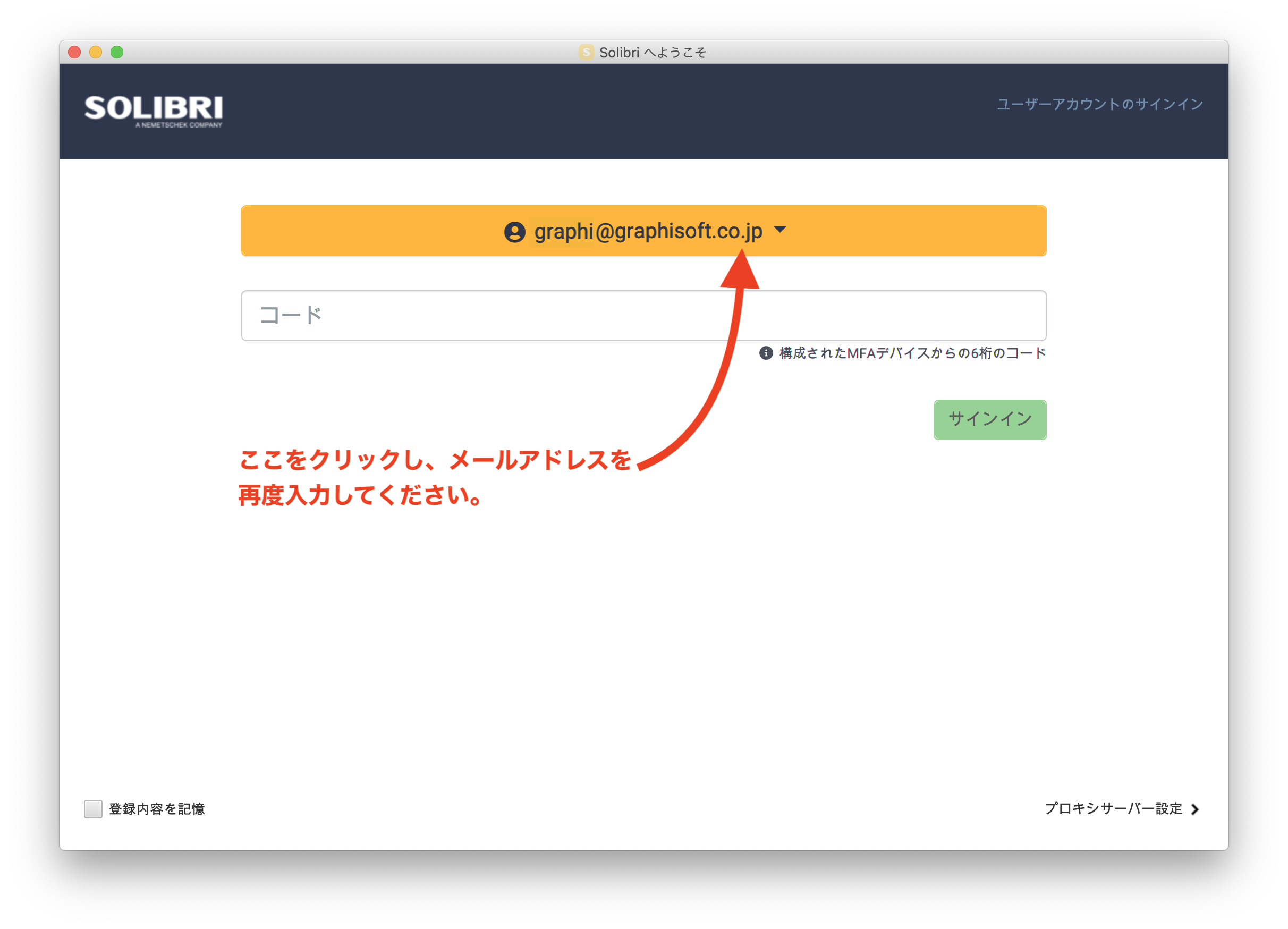The image size is (1288, 929).
Task: Click the 6桁のコード MFA hint text
Action: click(x=912, y=353)
